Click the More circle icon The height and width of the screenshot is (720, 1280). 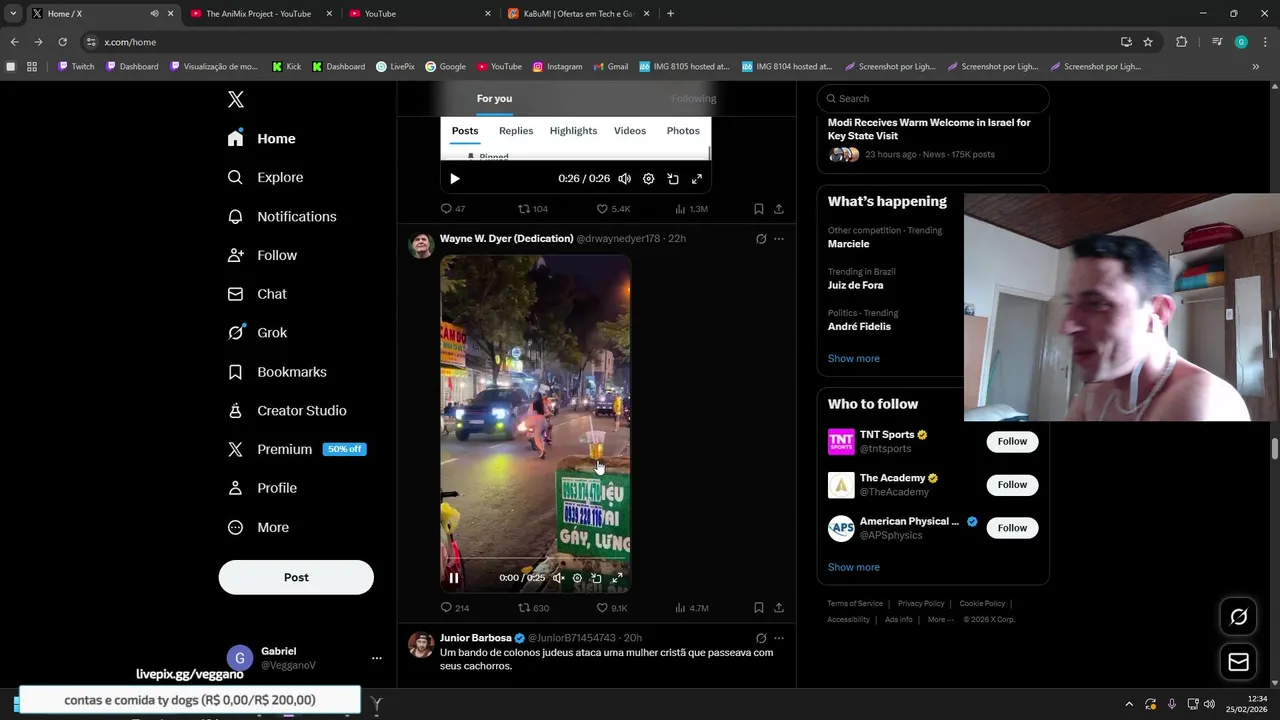(x=236, y=527)
